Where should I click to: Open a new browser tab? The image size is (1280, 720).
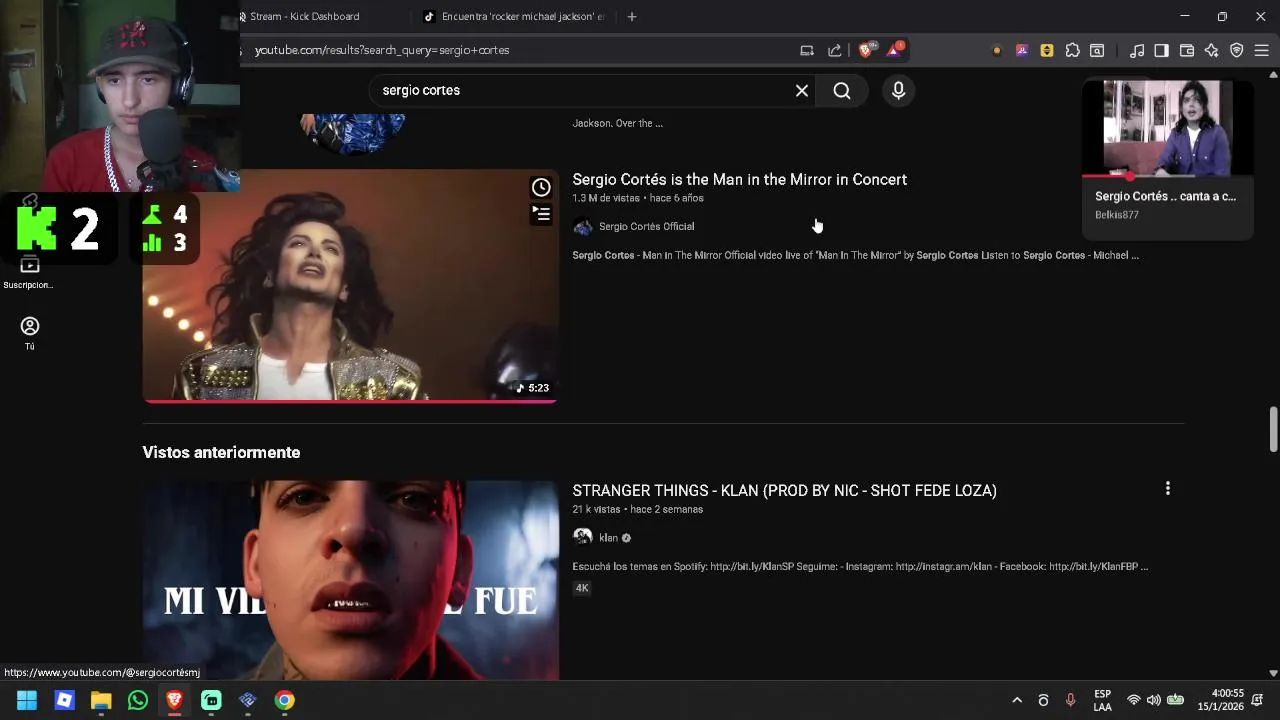pos(632,16)
